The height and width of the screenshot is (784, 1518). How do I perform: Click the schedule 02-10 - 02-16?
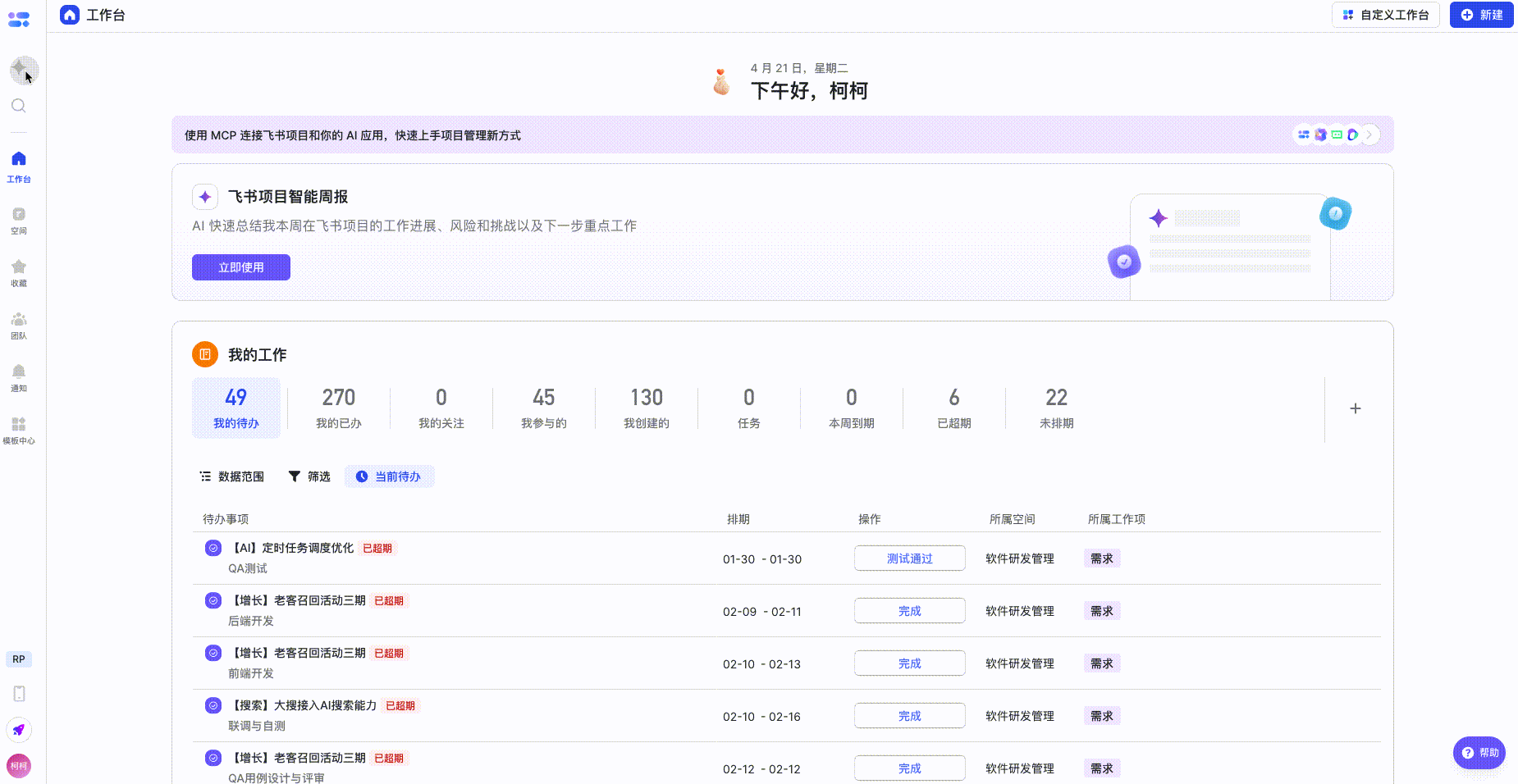(x=762, y=717)
